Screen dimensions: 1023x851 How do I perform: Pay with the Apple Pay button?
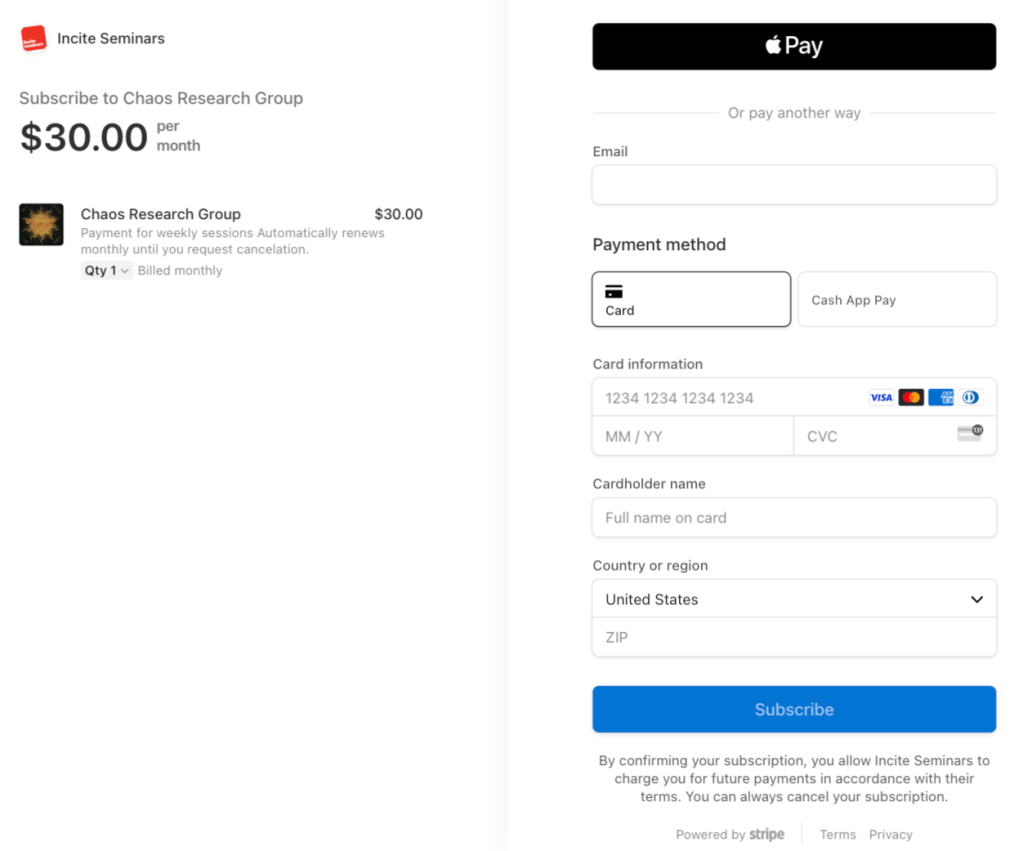pos(794,46)
